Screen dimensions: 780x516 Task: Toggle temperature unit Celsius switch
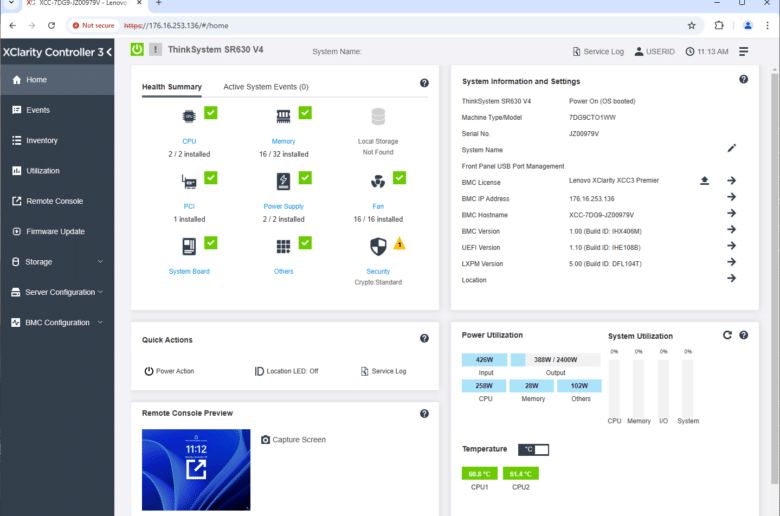pyautogui.click(x=533, y=450)
